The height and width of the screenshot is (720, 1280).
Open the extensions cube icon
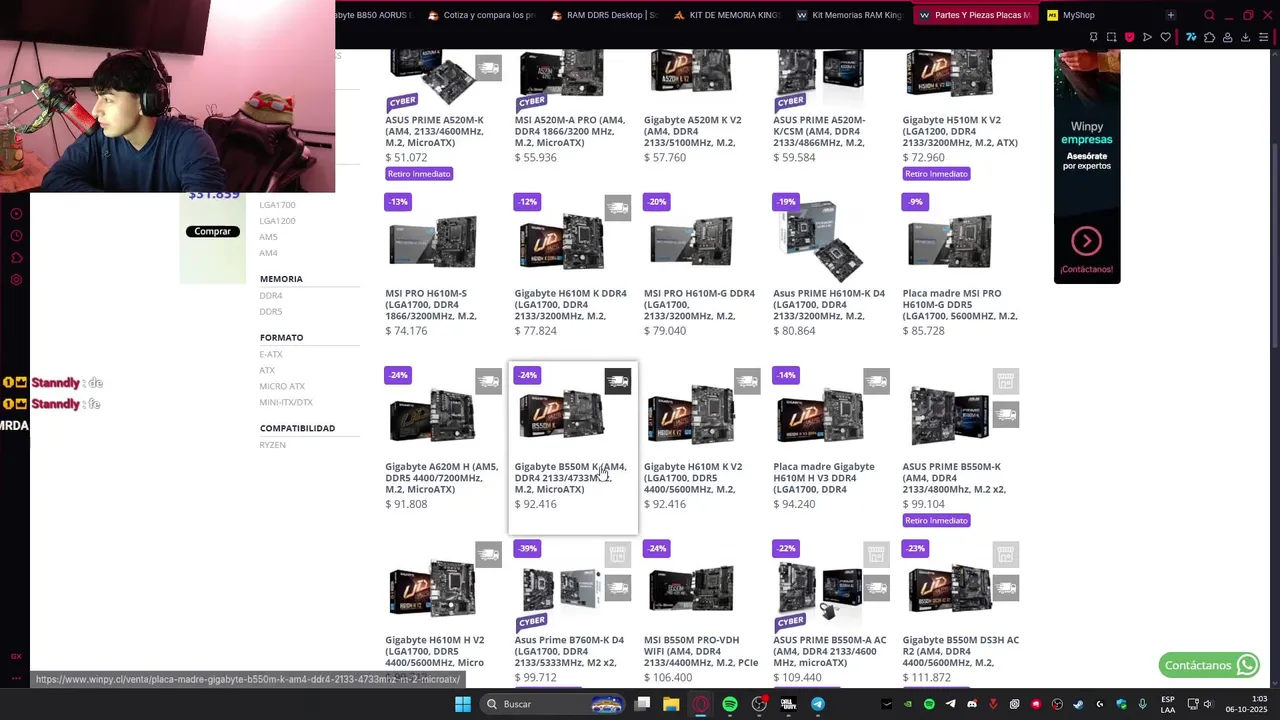click(x=1209, y=37)
